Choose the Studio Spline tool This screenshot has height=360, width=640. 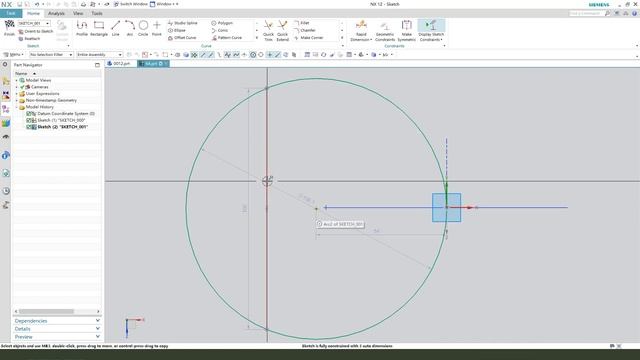pos(182,23)
